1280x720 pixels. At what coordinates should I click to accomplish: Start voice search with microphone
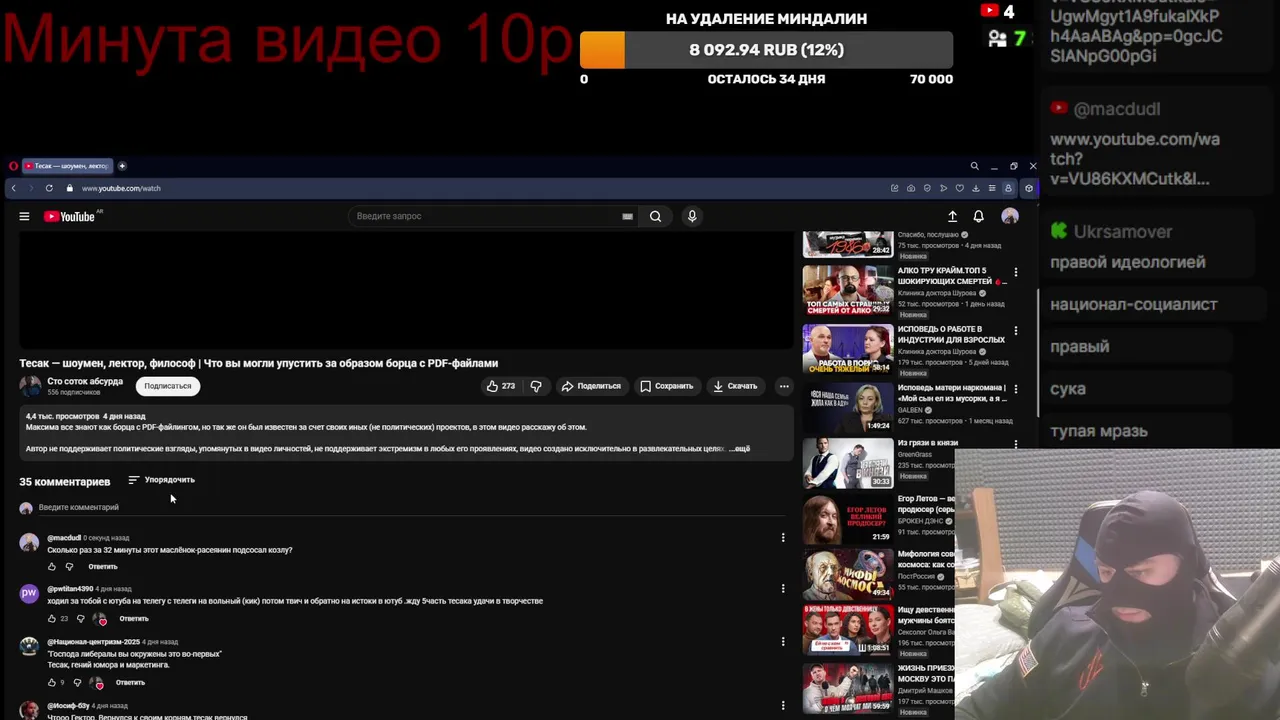[x=691, y=216]
